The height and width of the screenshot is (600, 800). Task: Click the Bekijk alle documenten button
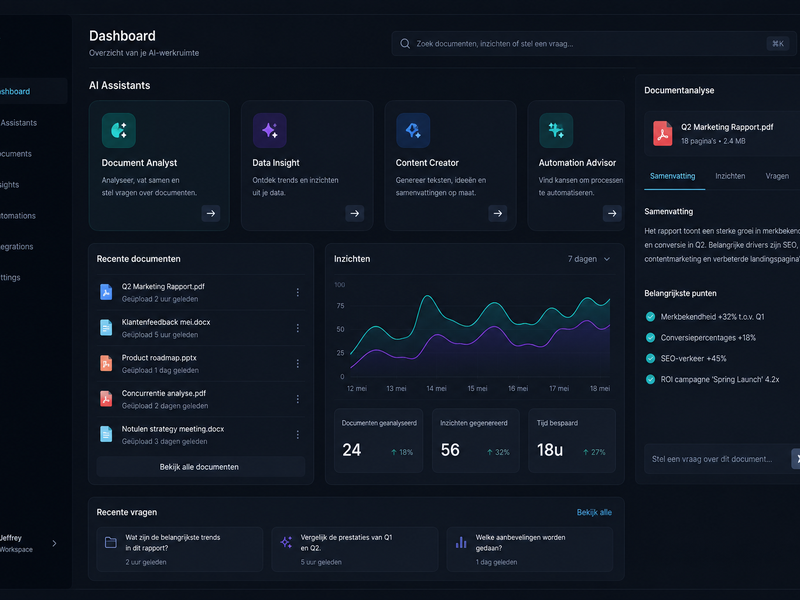pos(201,467)
